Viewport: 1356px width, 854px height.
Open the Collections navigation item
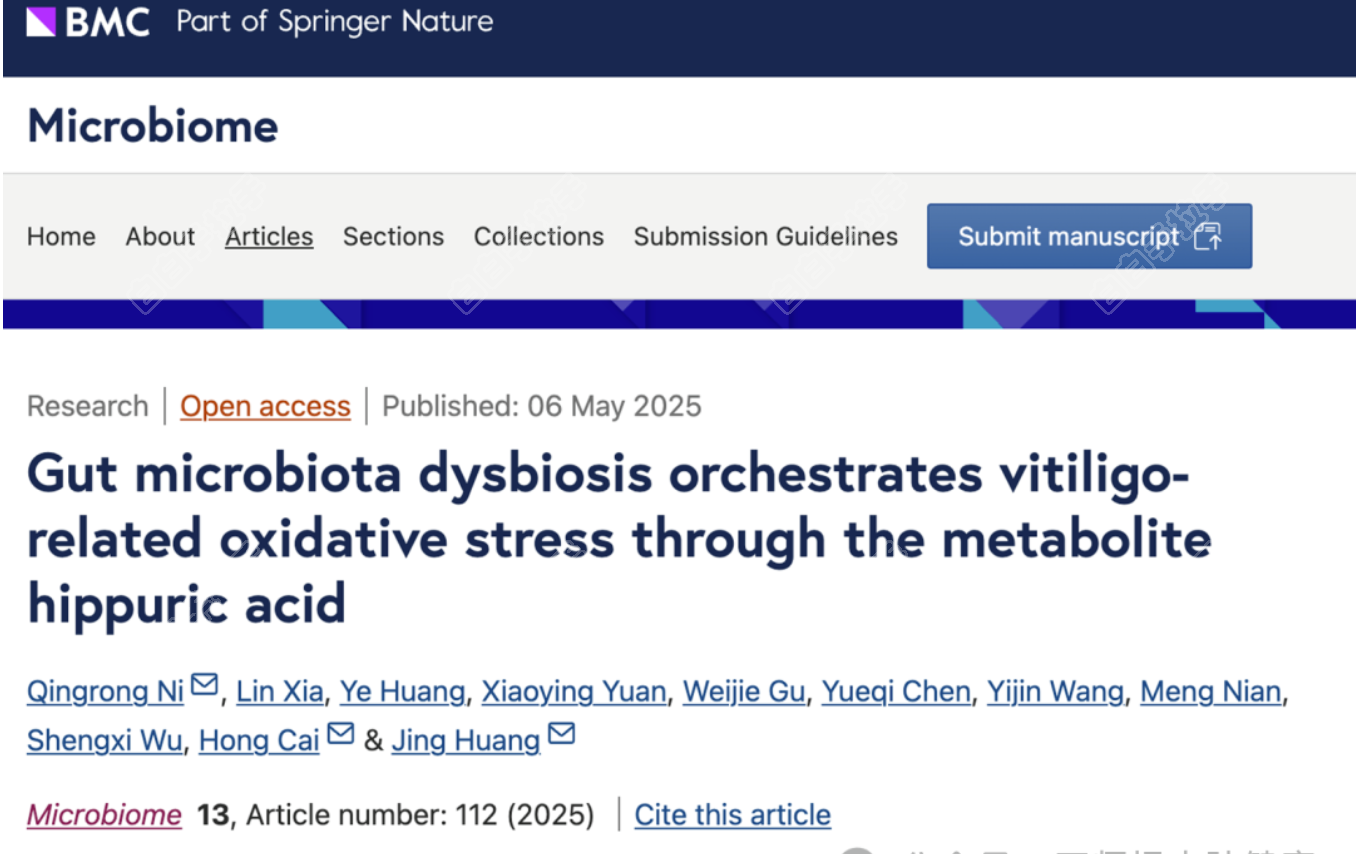click(539, 237)
